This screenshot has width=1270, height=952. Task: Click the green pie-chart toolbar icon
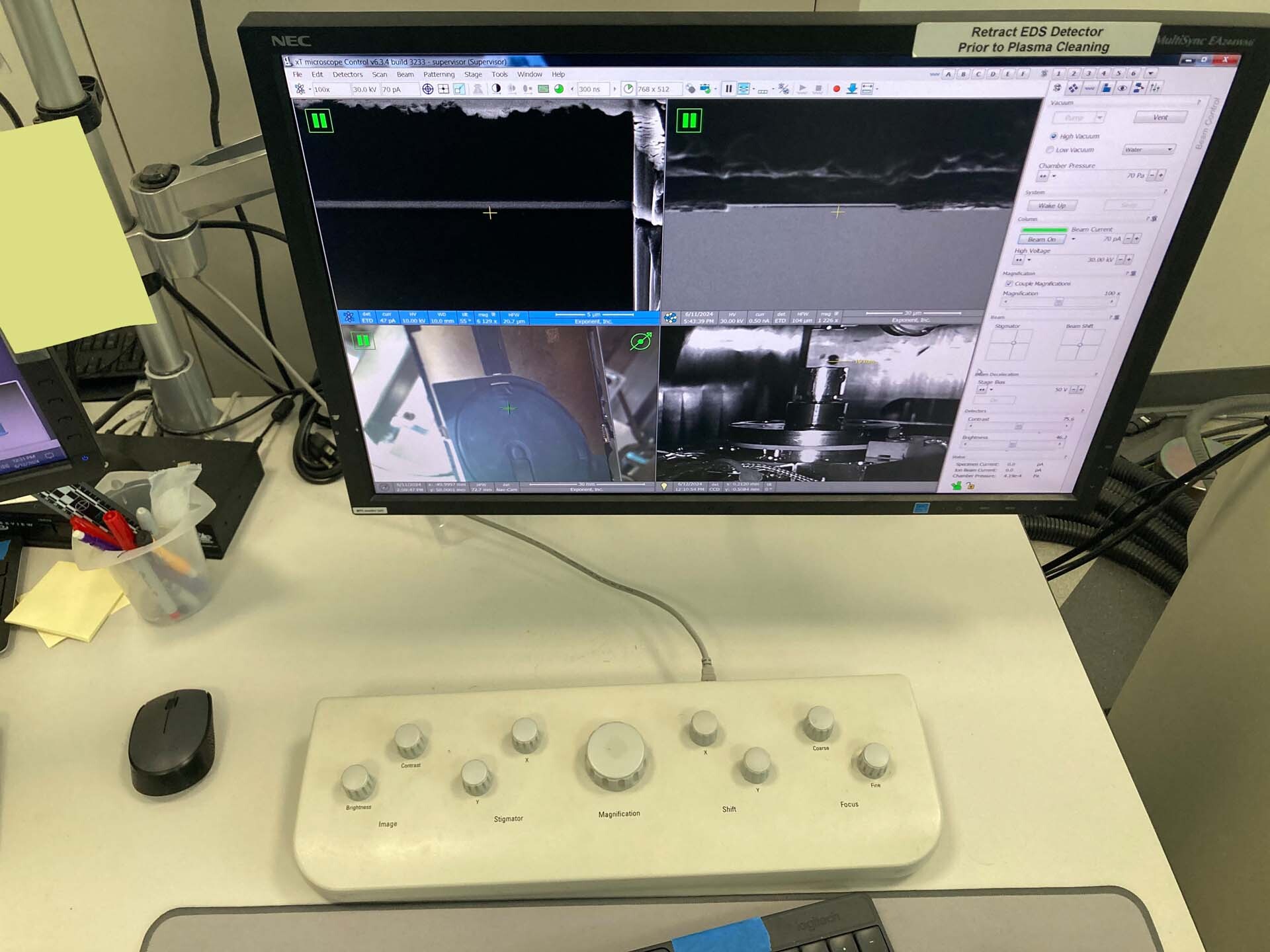tap(558, 89)
